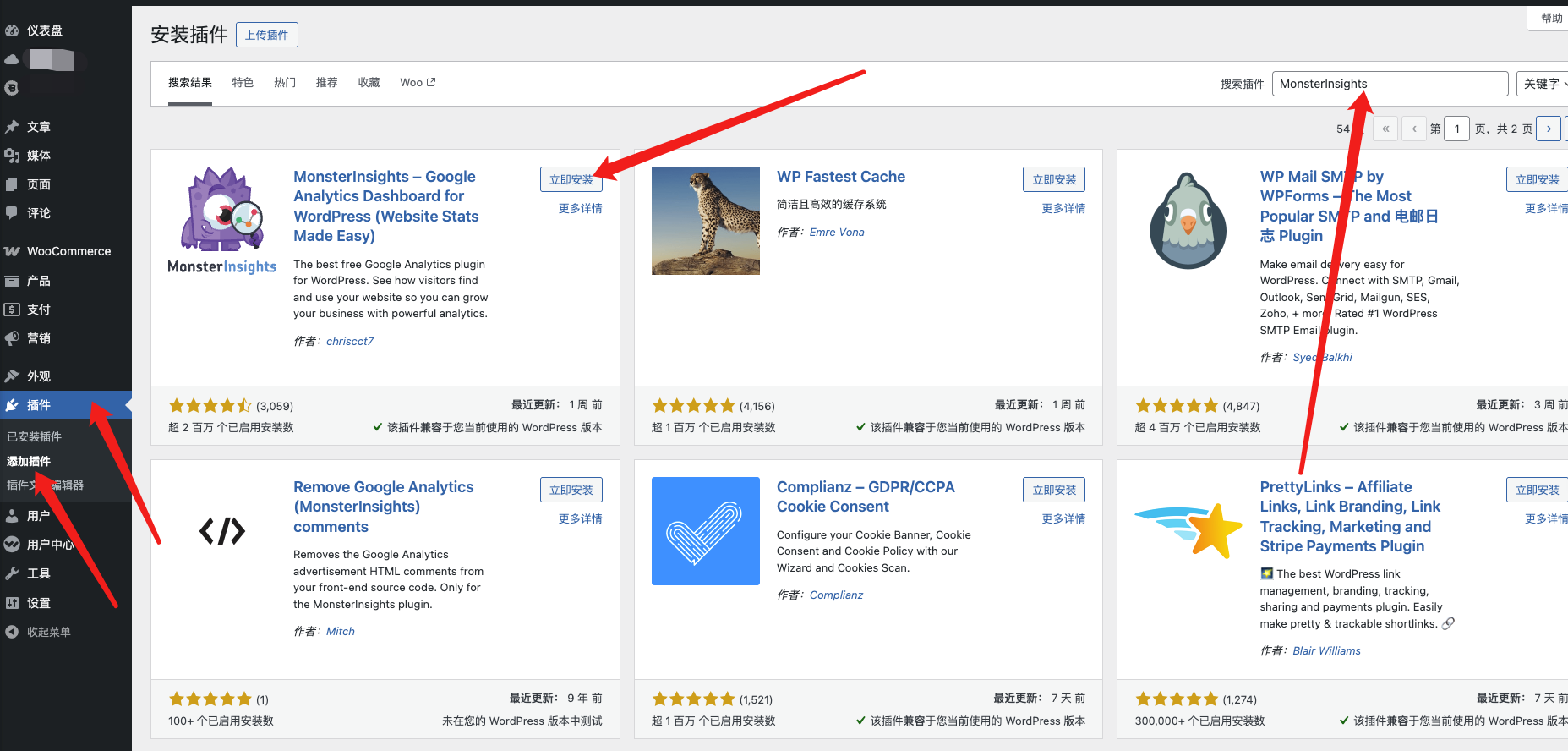Click the 收起菜单 collapse menu icon

[x=12, y=632]
